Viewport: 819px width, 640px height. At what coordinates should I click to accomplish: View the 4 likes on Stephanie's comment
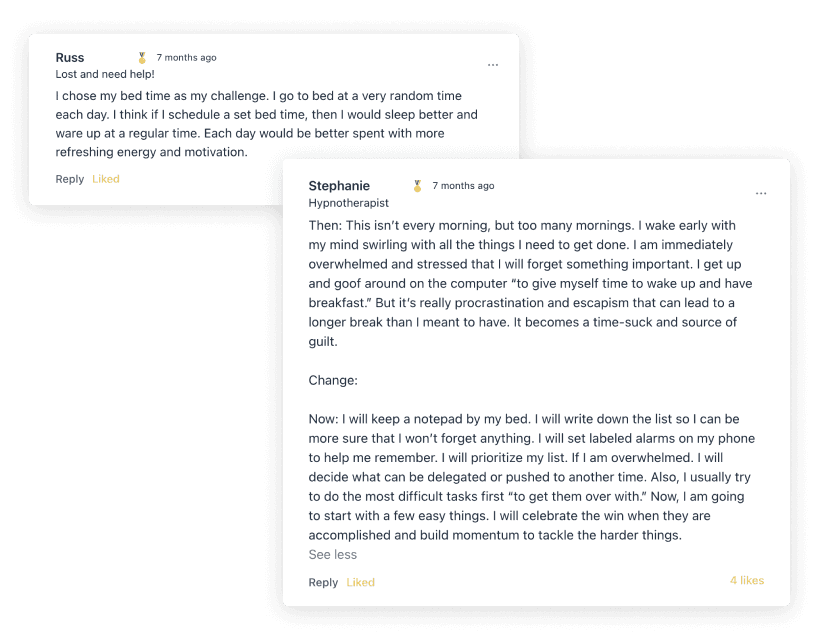pyautogui.click(x=746, y=580)
